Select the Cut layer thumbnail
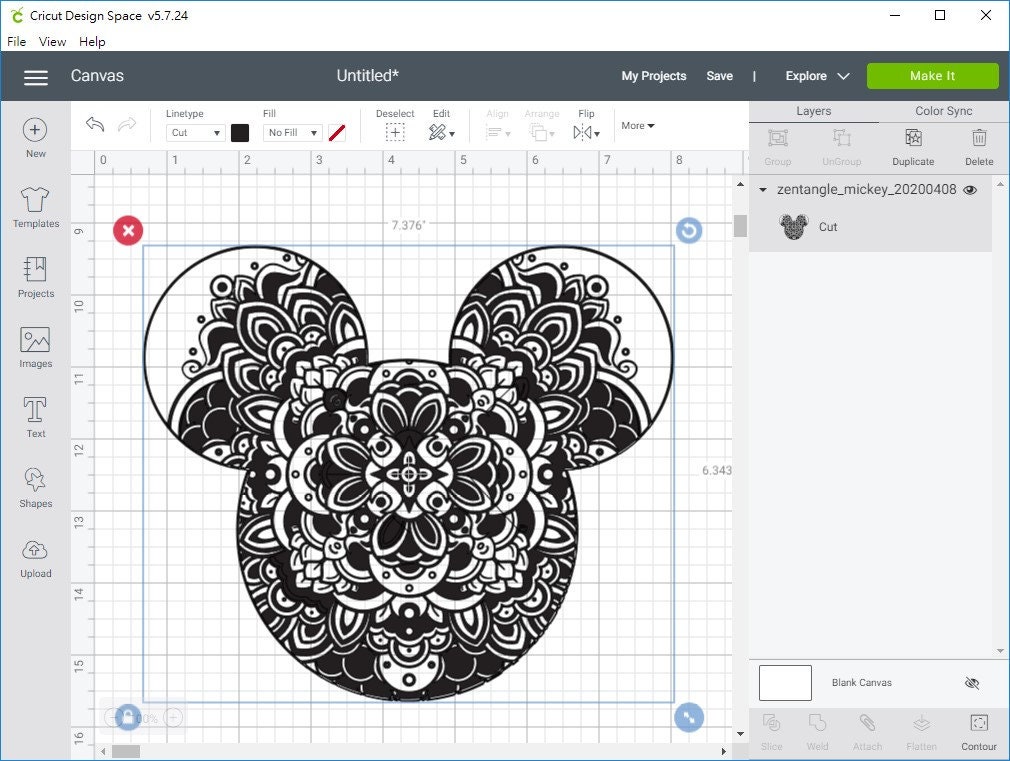1010x761 pixels. point(794,227)
